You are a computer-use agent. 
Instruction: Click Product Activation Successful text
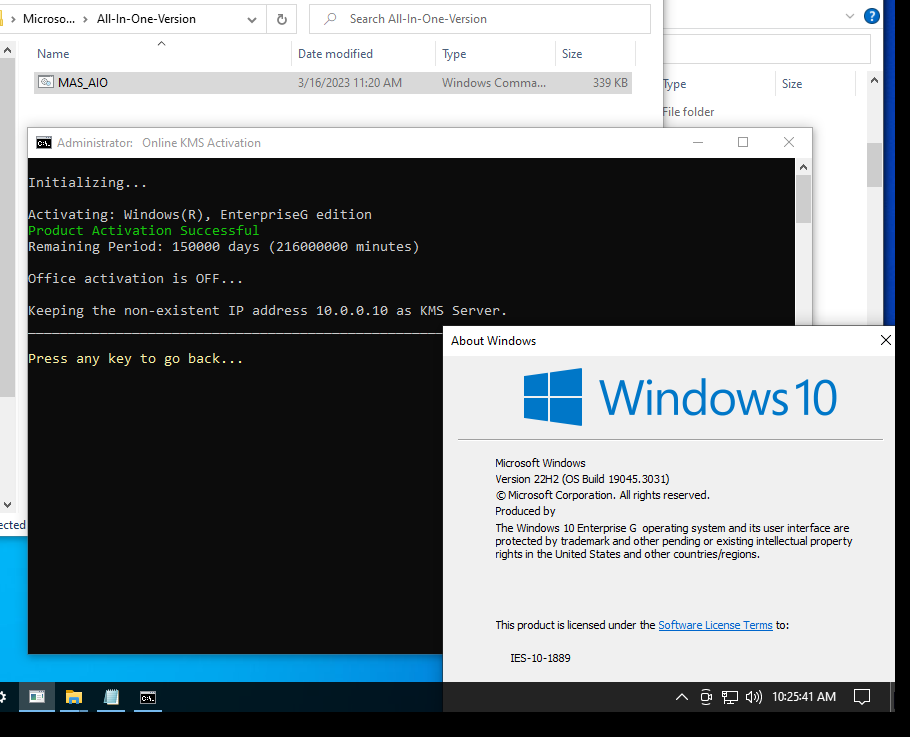pos(143,230)
